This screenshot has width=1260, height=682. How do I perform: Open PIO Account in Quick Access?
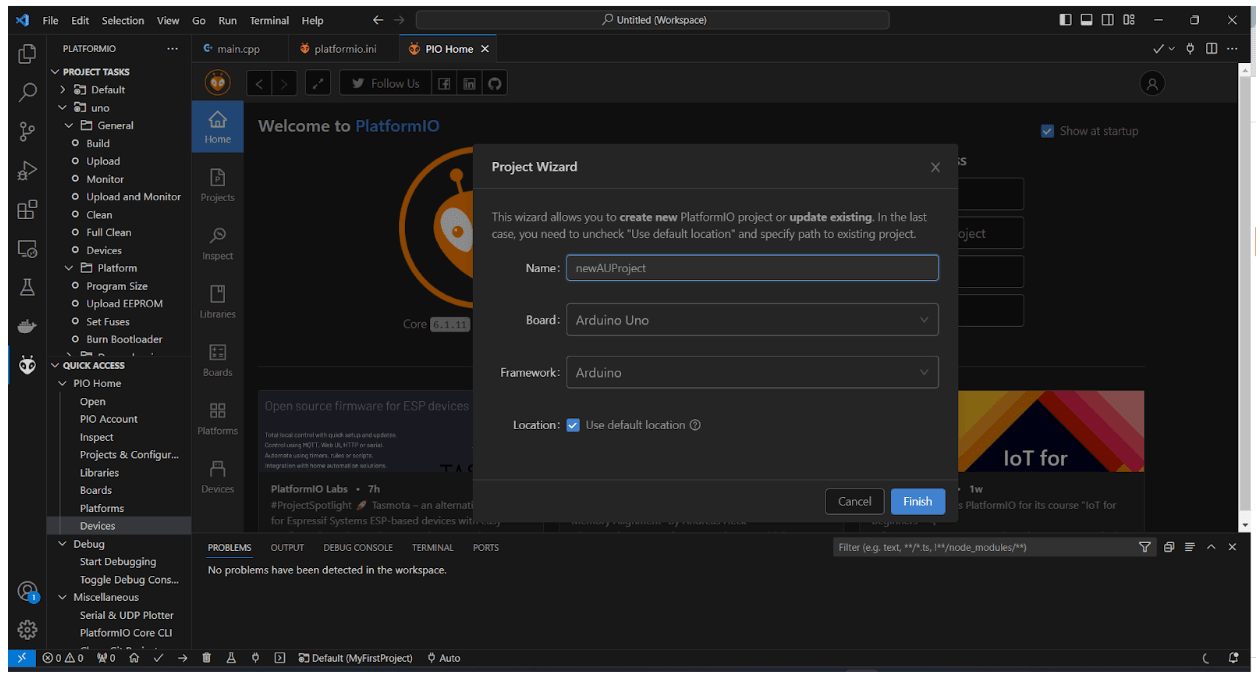[109, 419]
